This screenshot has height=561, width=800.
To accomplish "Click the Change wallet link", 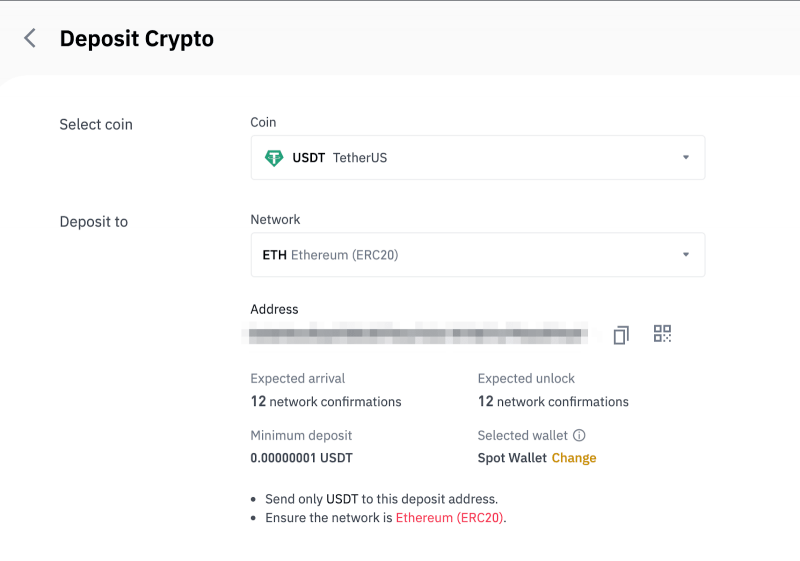I will click(574, 458).
